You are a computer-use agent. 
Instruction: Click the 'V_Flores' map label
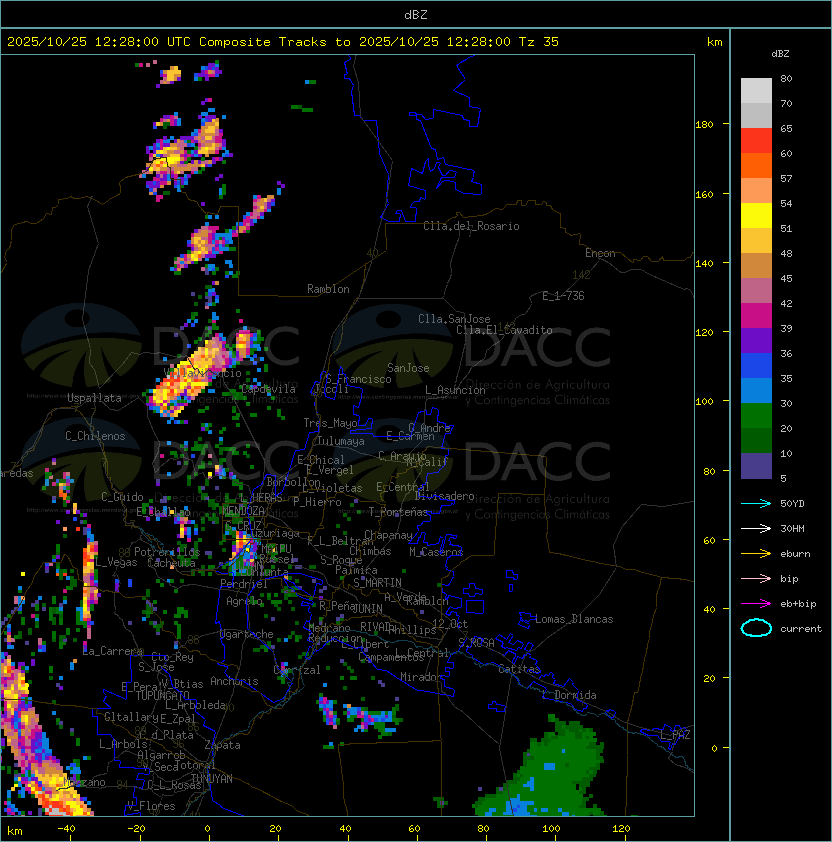click(151, 806)
